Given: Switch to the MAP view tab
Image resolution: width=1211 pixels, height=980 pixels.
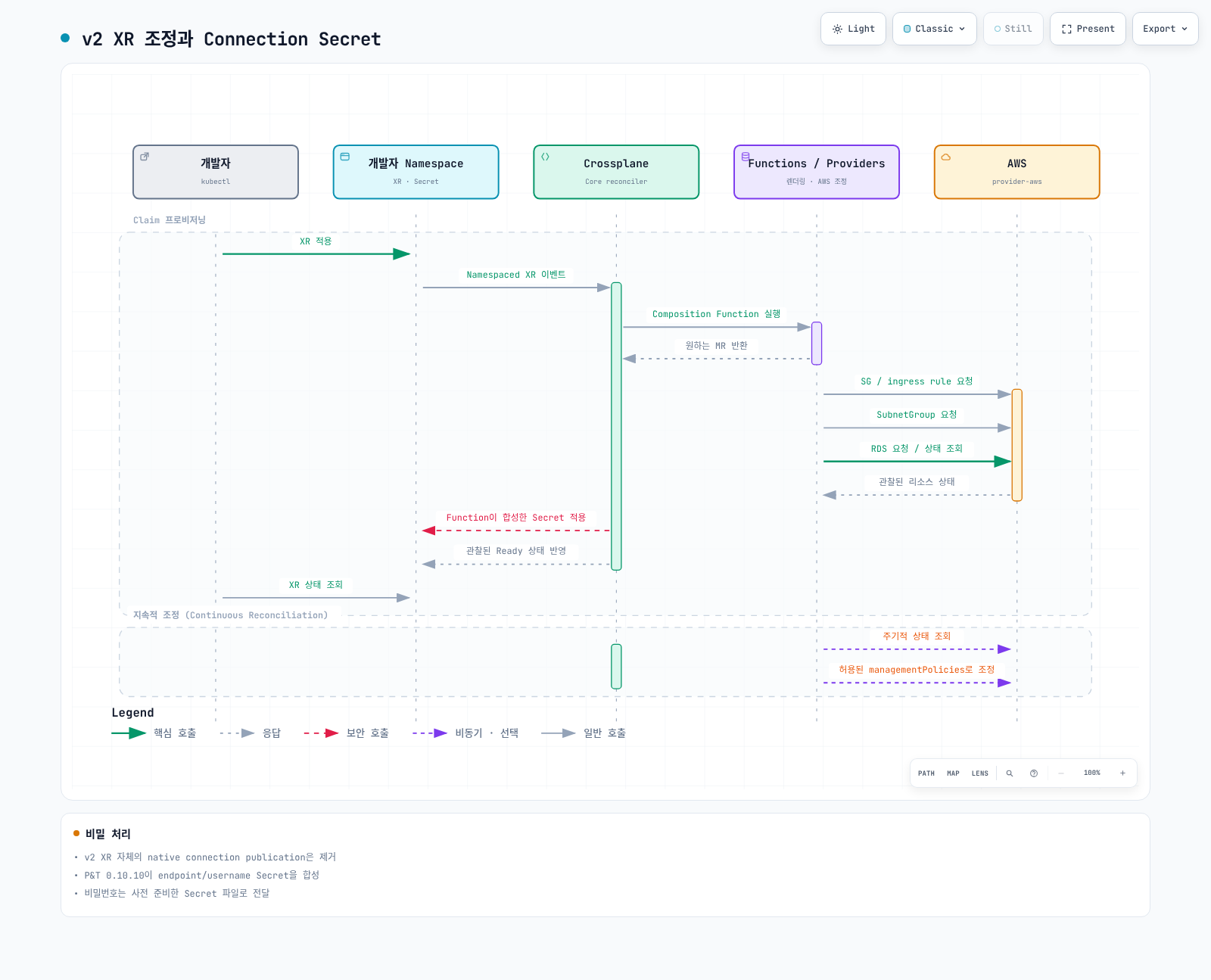Looking at the screenshot, I should point(953,773).
